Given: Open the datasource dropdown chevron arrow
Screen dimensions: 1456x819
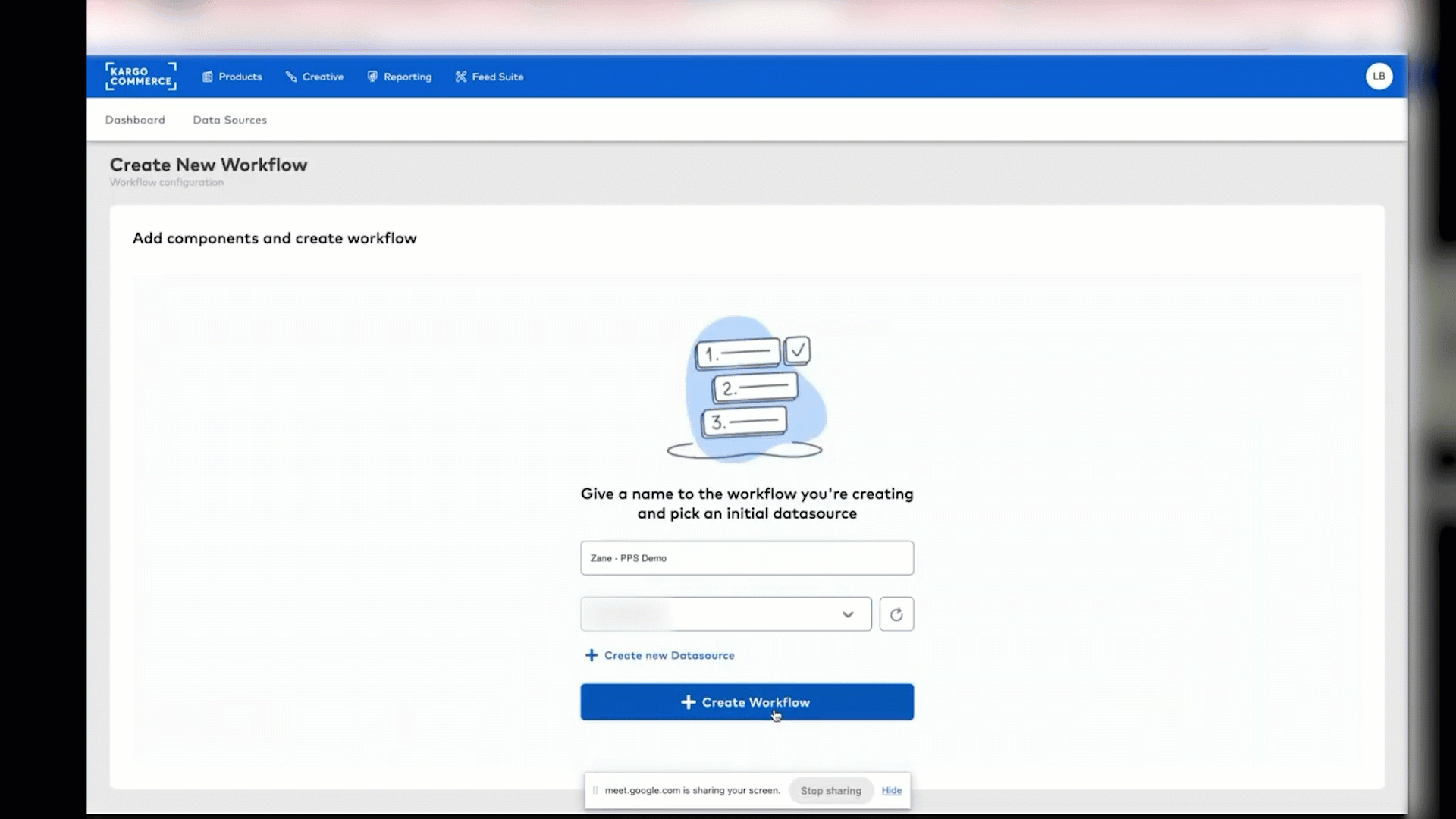Looking at the screenshot, I should (x=848, y=614).
